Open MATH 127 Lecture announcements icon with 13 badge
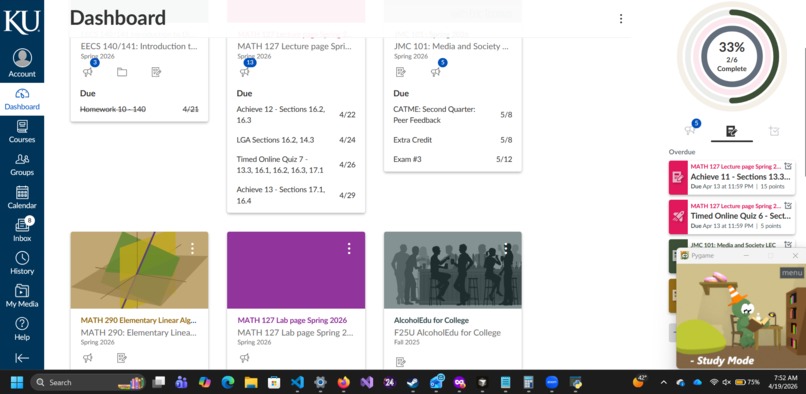The width and height of the screenshot is (806, 394). (x=245, y=72)
